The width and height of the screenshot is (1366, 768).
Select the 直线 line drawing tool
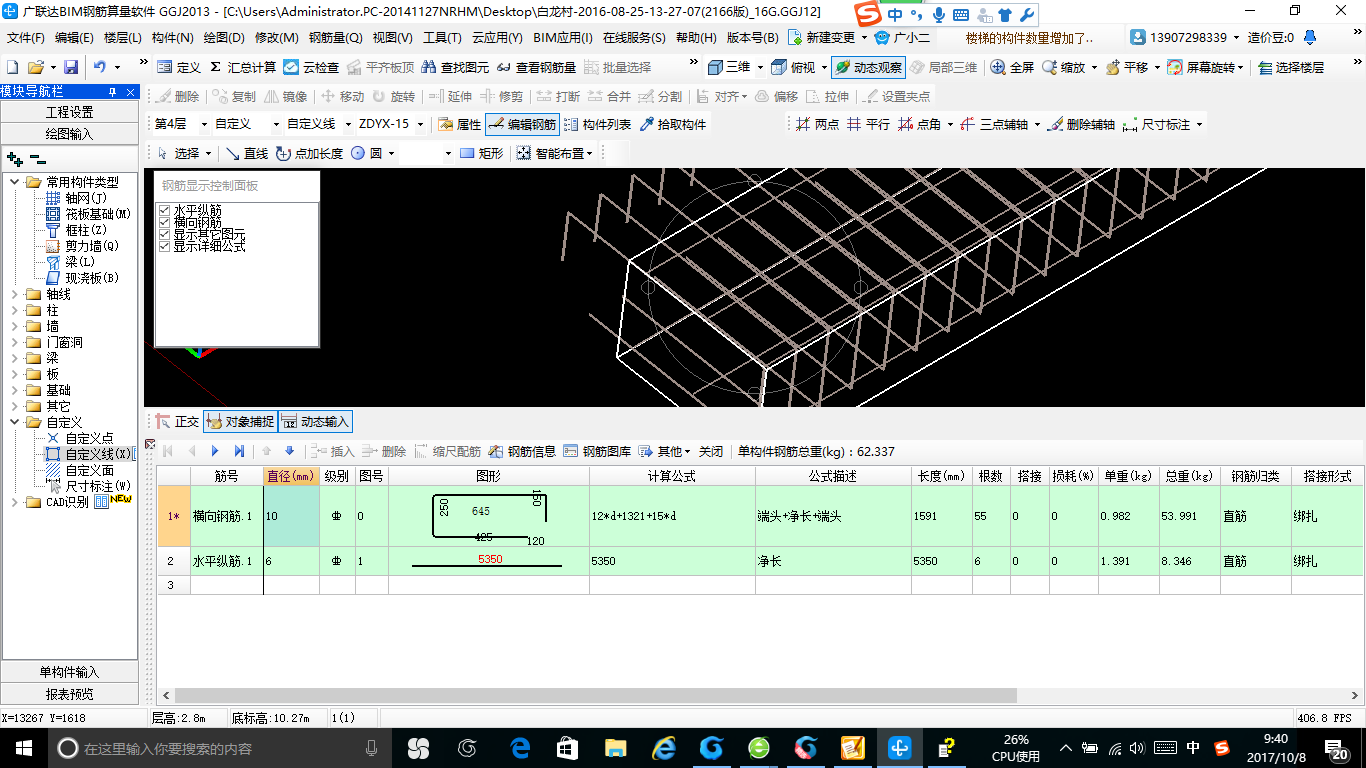pyautogui.click(x=246, y=153)
